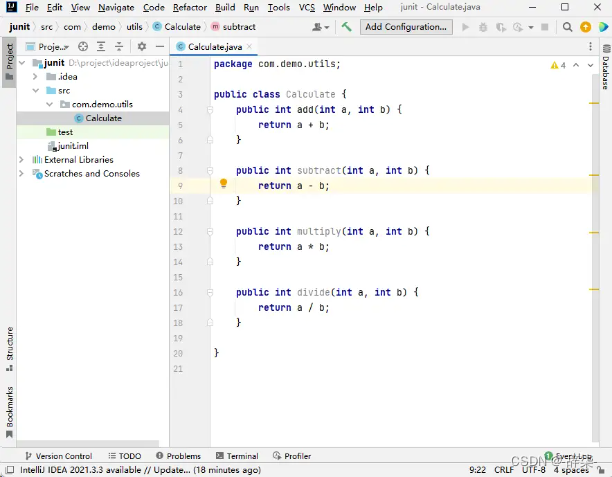Go to next highlighted error arrow
612x477 pixels.
pyautogui.click(x=591, y=65)
